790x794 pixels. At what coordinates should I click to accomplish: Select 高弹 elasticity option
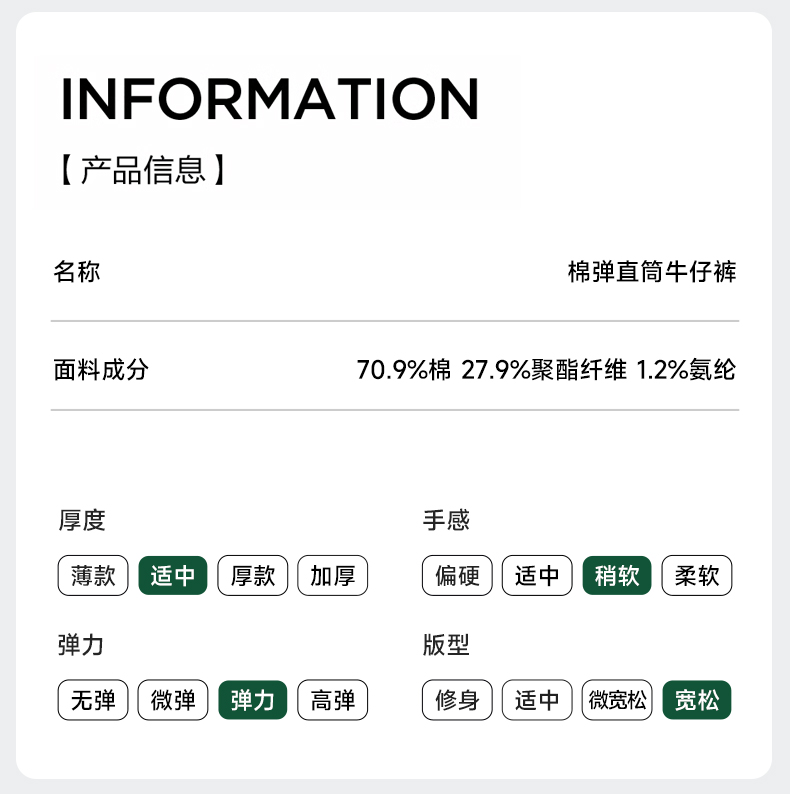pyautogui.click(x=333, y=700)
